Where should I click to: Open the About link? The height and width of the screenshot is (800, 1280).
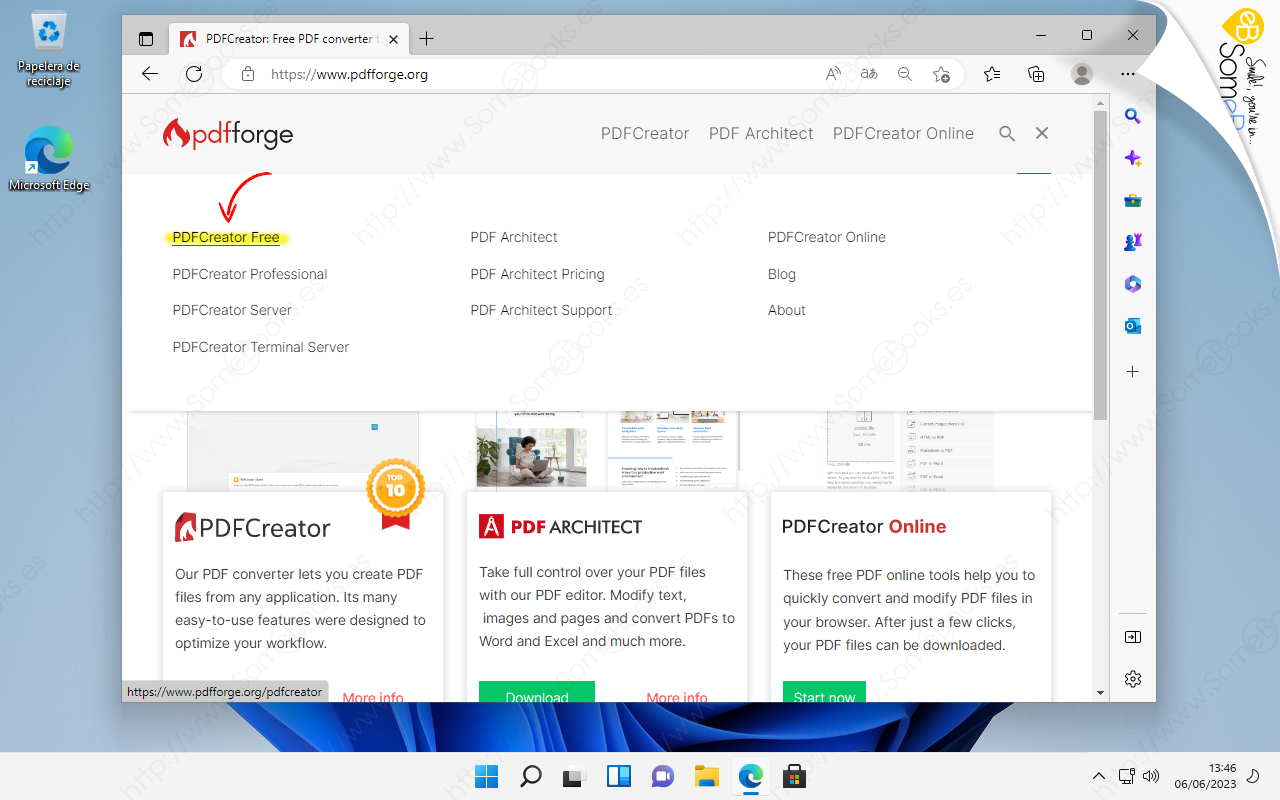(787, 310)
